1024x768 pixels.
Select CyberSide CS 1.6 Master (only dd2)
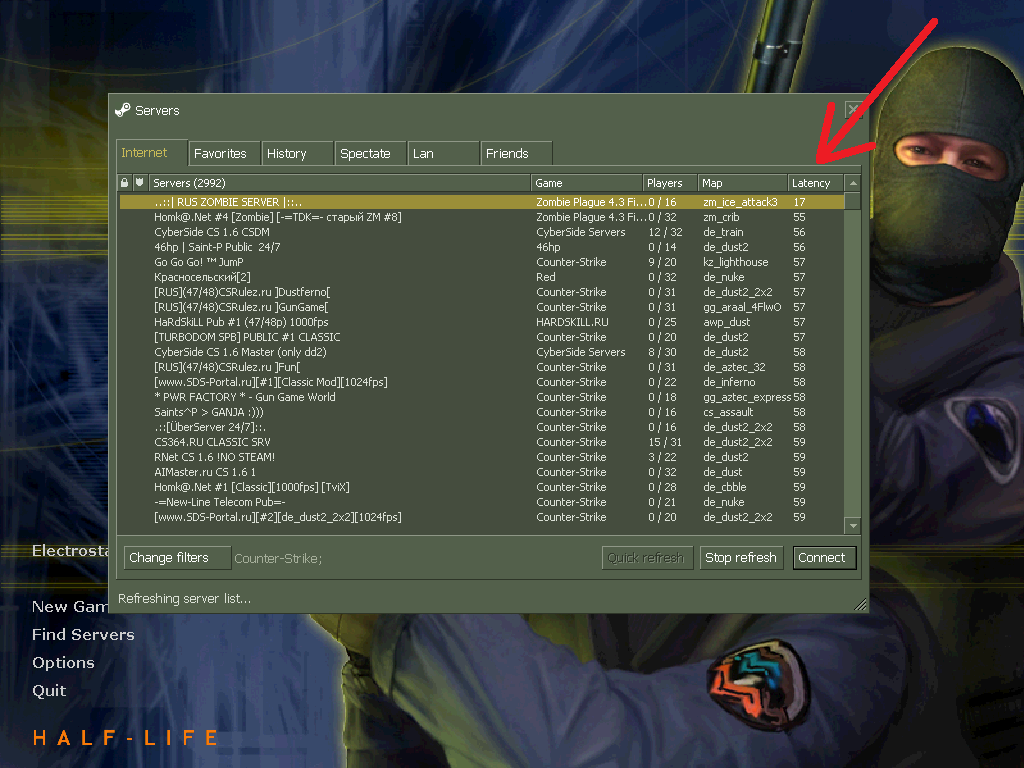tap(482, 352)
